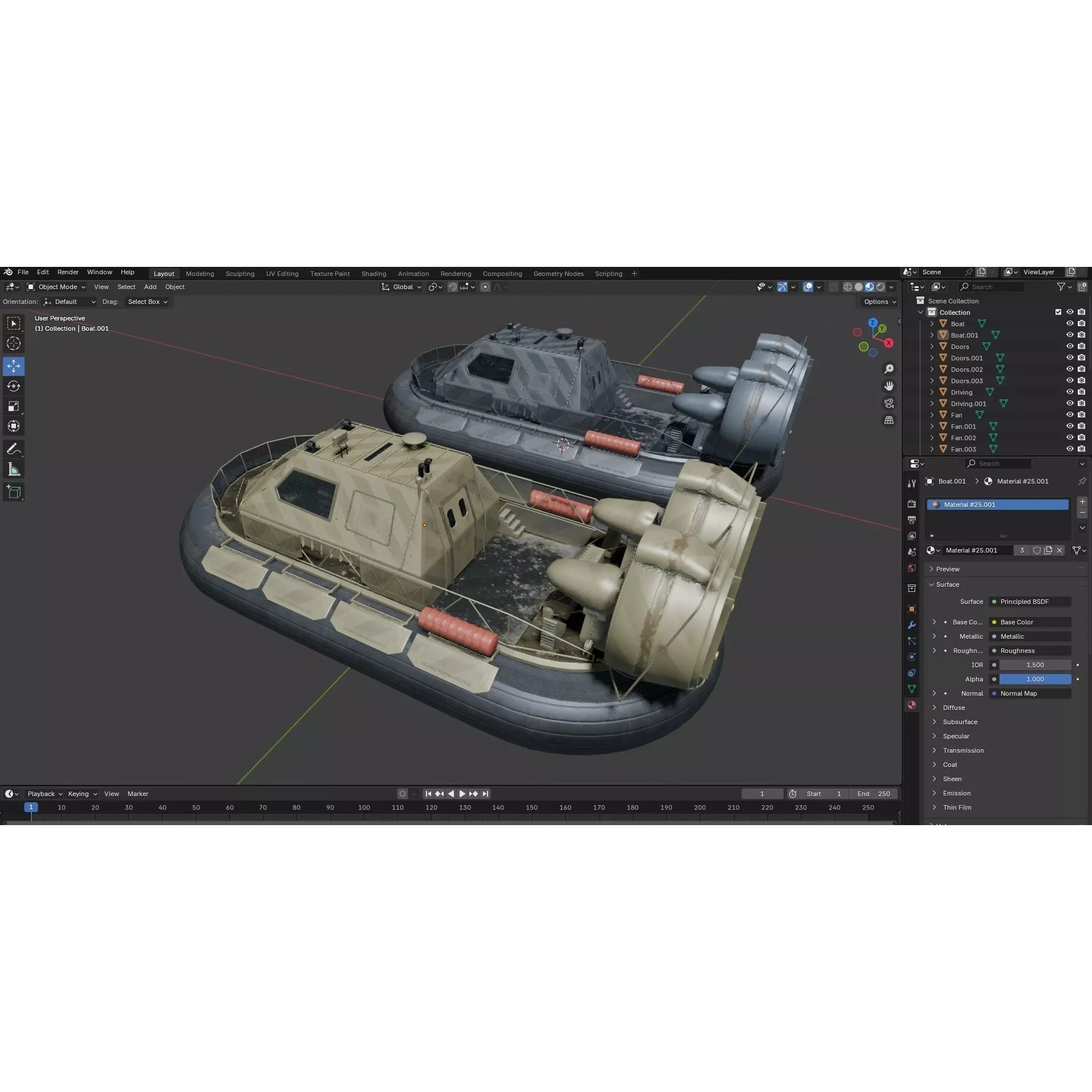Collapse the Surface panel in material properties
1092x1092 pixels.
coord(947,584)
